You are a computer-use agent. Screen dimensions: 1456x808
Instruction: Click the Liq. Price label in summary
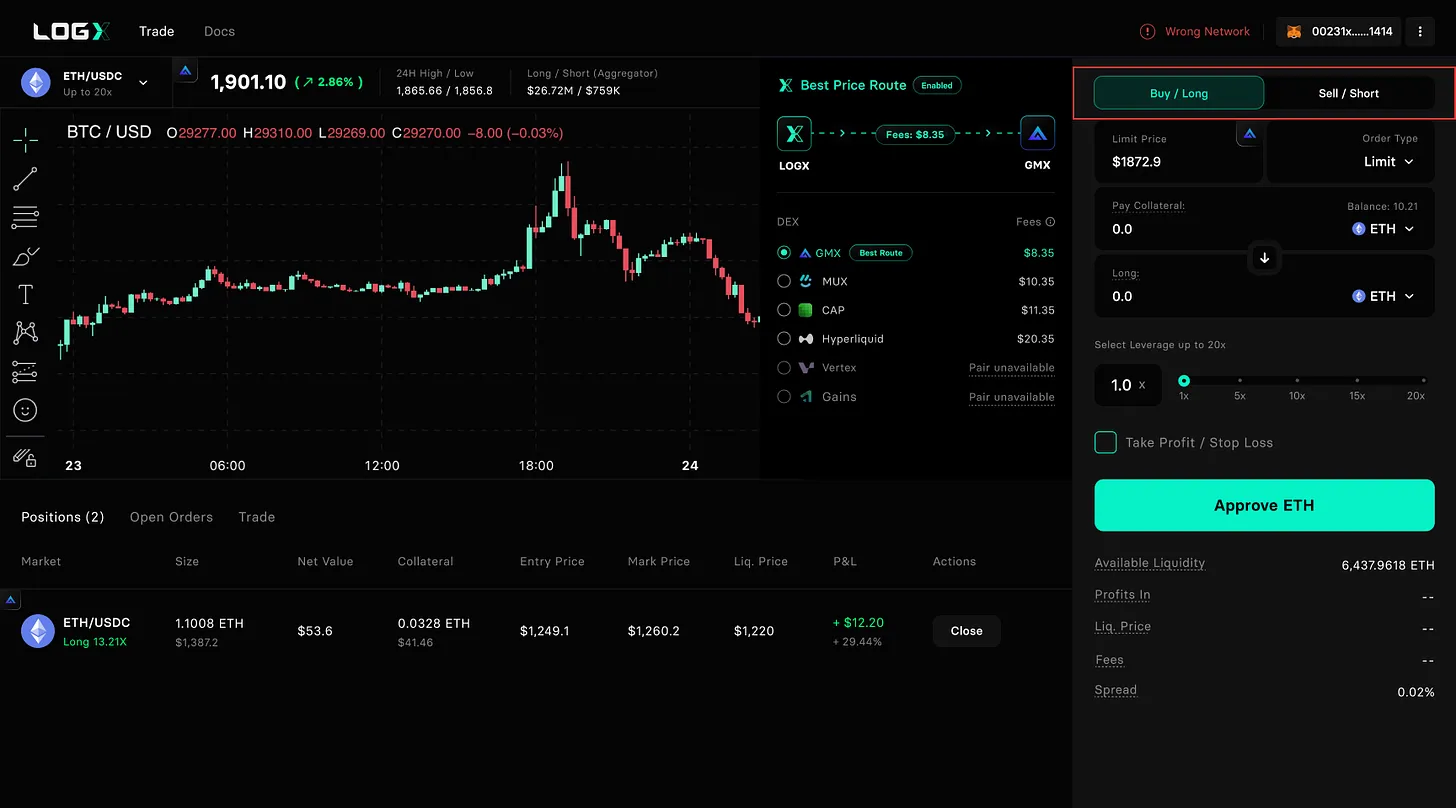click(x=1123, y=626)
